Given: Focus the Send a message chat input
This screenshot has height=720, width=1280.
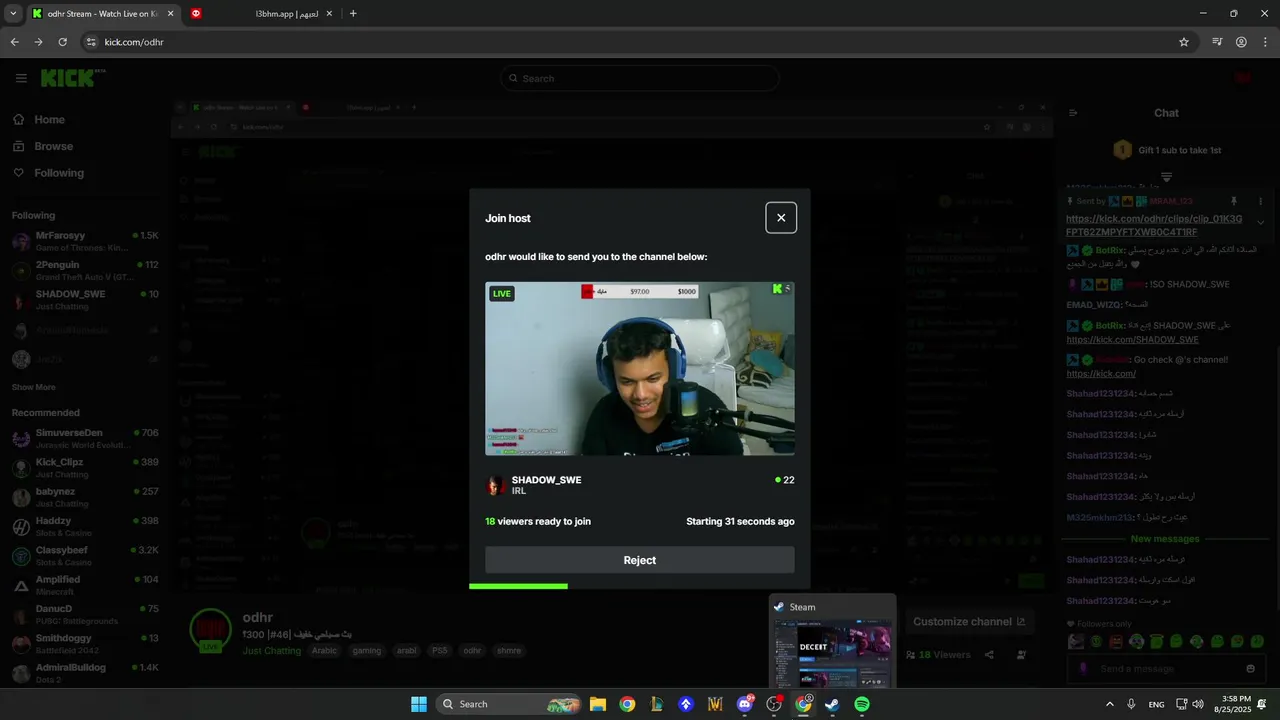Looking at the screenshot, I should (x=1165, y=668).
